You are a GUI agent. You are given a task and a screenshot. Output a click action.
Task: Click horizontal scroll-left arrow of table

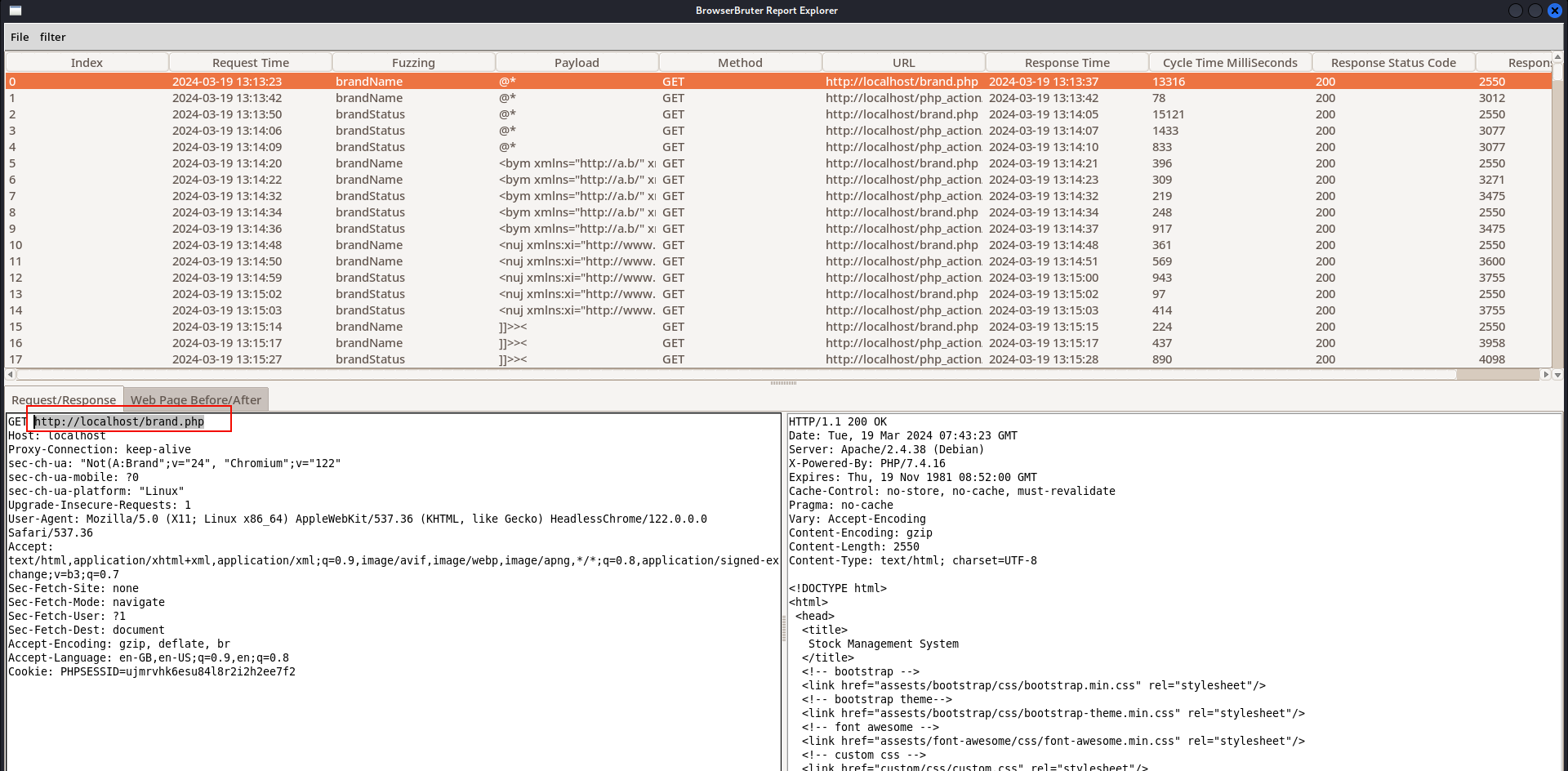(x=10, y=374)
